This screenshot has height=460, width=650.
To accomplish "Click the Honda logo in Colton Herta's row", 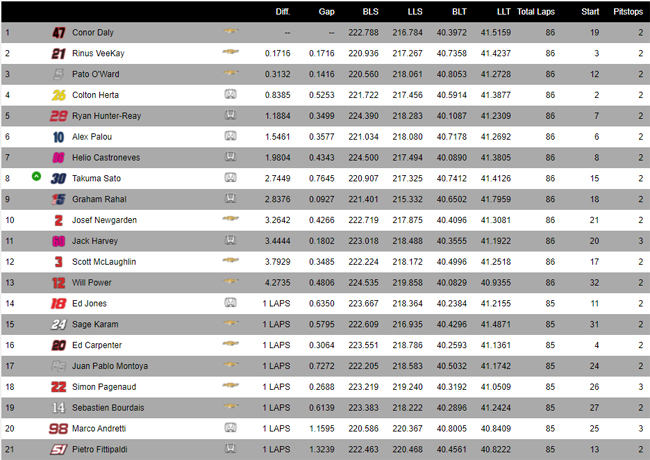I will point(230,94).
